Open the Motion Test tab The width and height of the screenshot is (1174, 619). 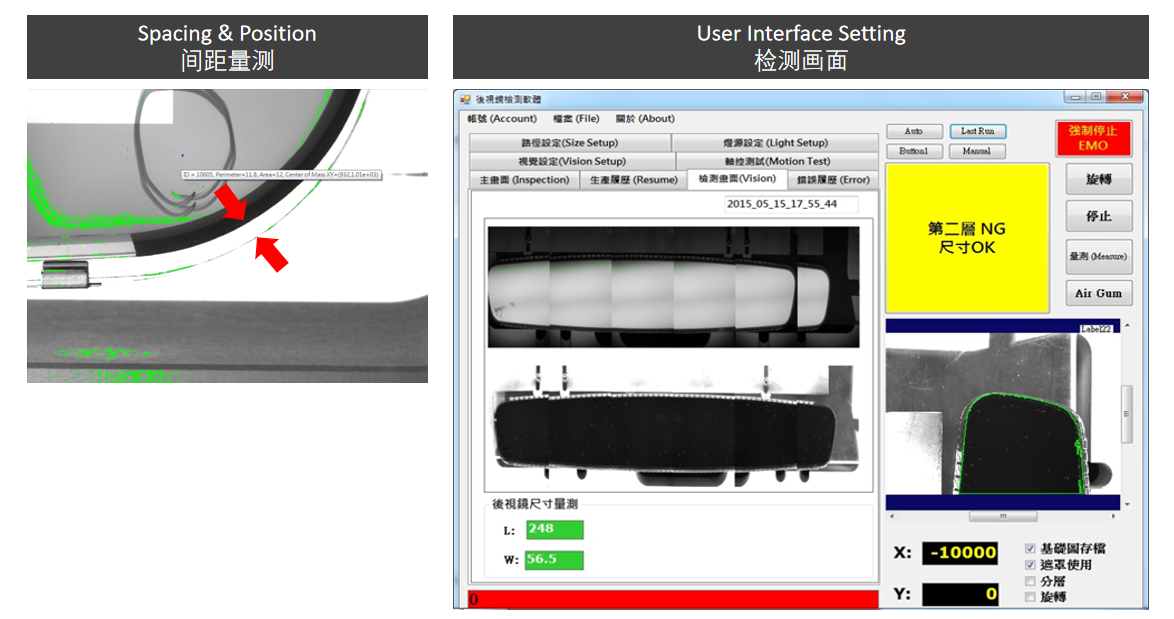tap(776, 161)
